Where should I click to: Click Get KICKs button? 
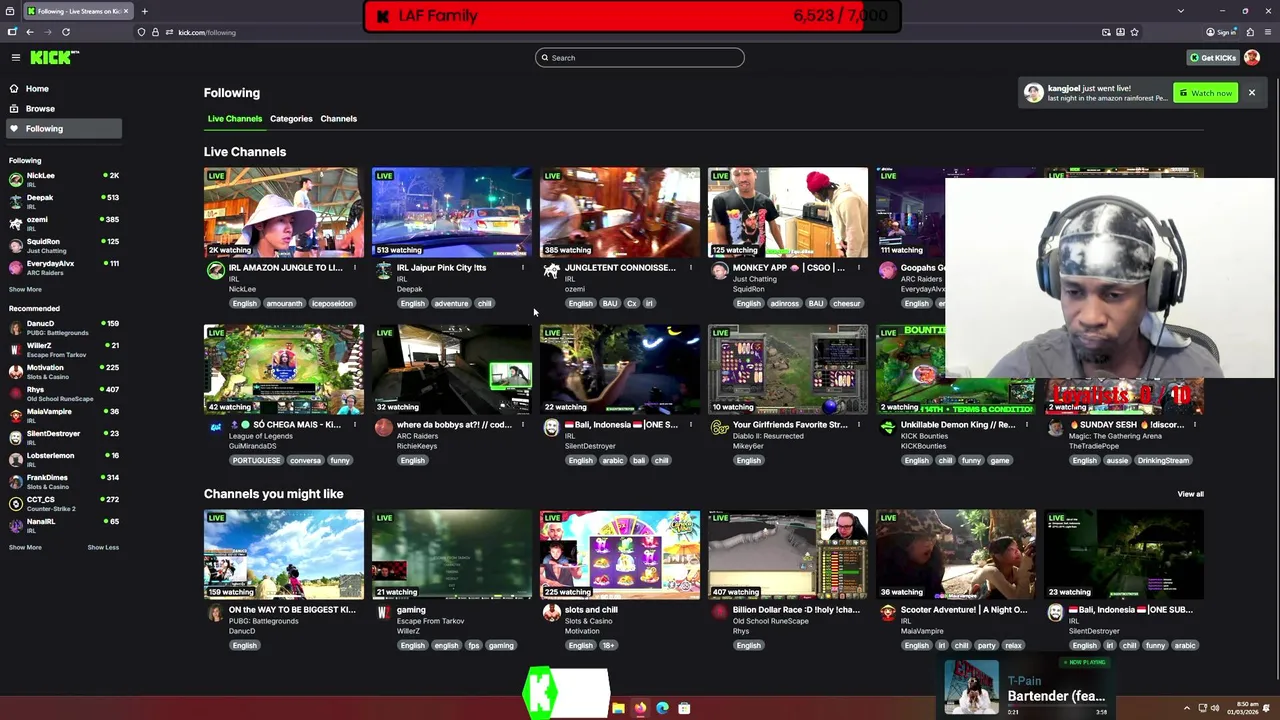pyautogui.click(x=1213, y=58)
